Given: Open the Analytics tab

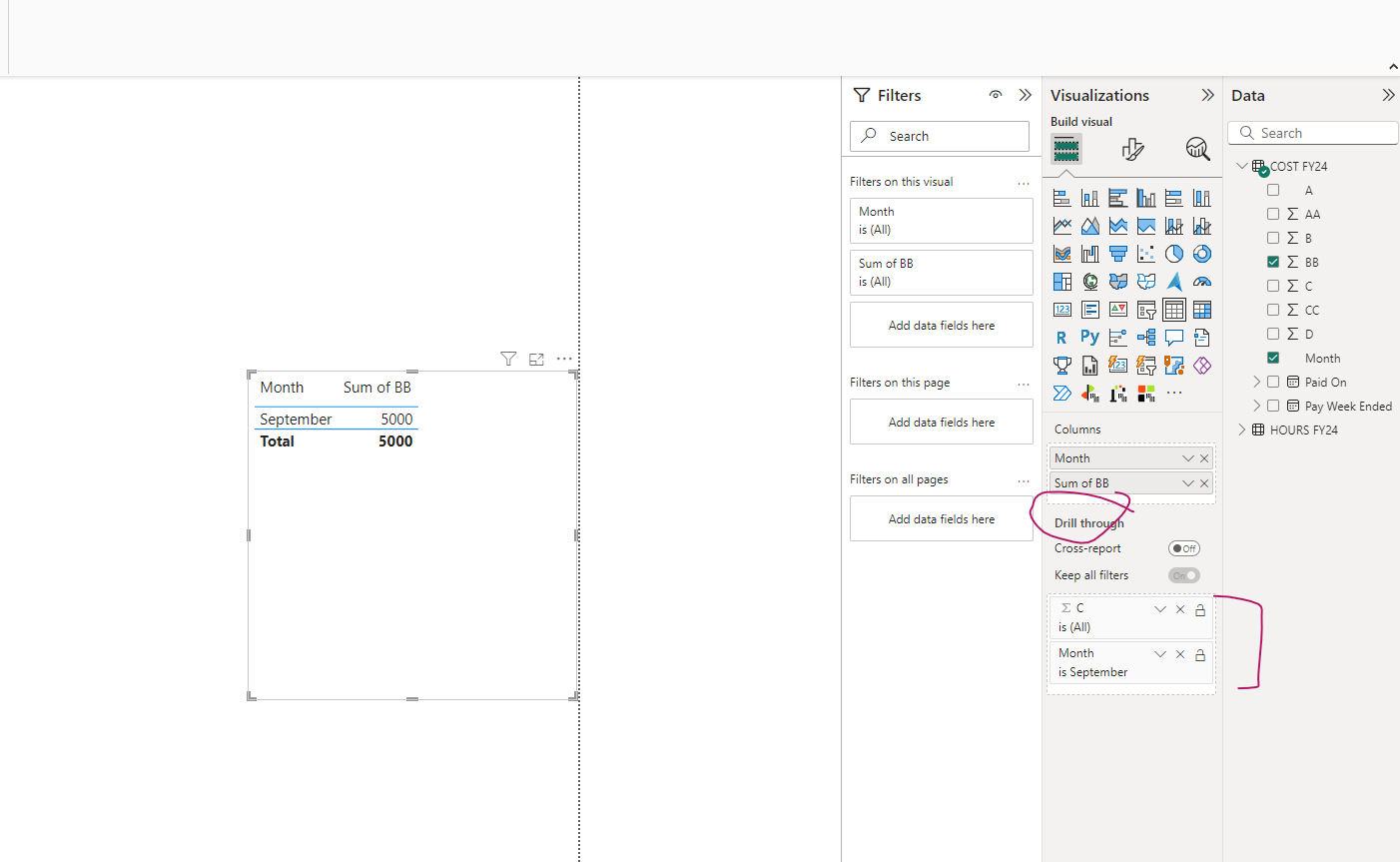Looking at the screenshot, I should 1197,150.
